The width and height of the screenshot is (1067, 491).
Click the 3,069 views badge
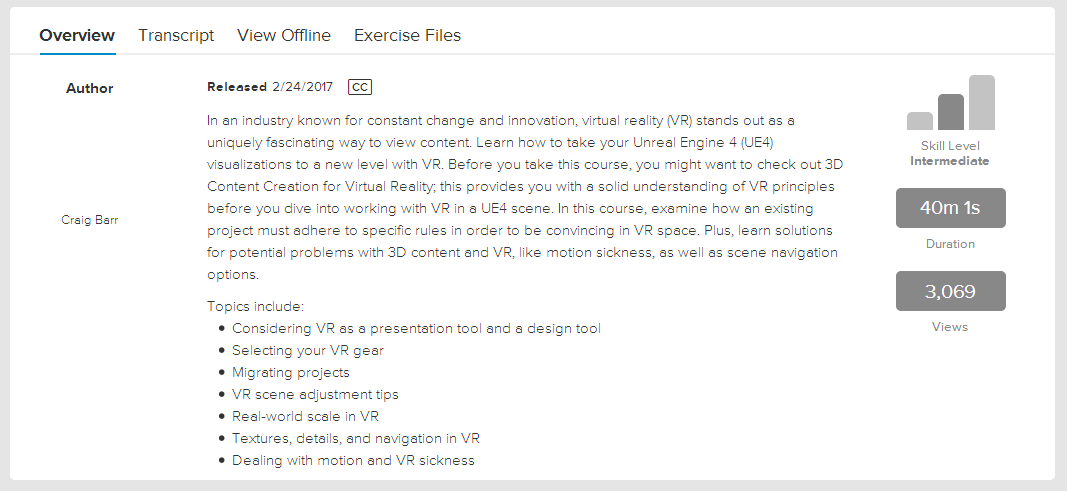(x=950, y=291)
